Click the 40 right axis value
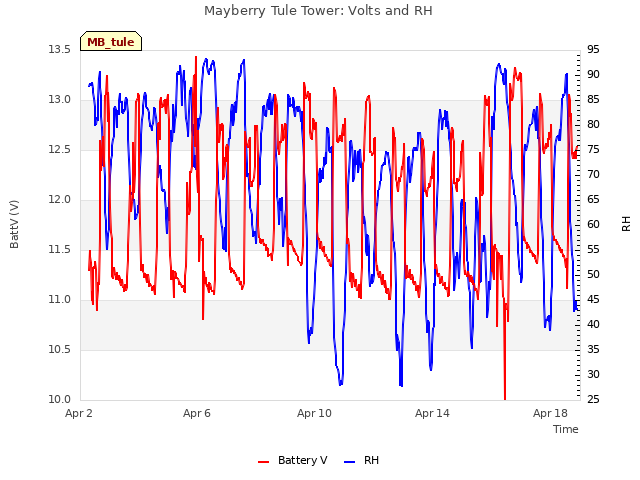 coord(593,324)
